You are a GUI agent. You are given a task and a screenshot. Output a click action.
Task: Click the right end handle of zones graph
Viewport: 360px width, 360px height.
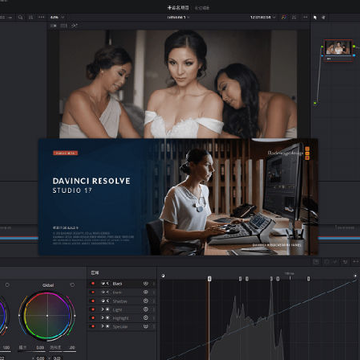355,276
